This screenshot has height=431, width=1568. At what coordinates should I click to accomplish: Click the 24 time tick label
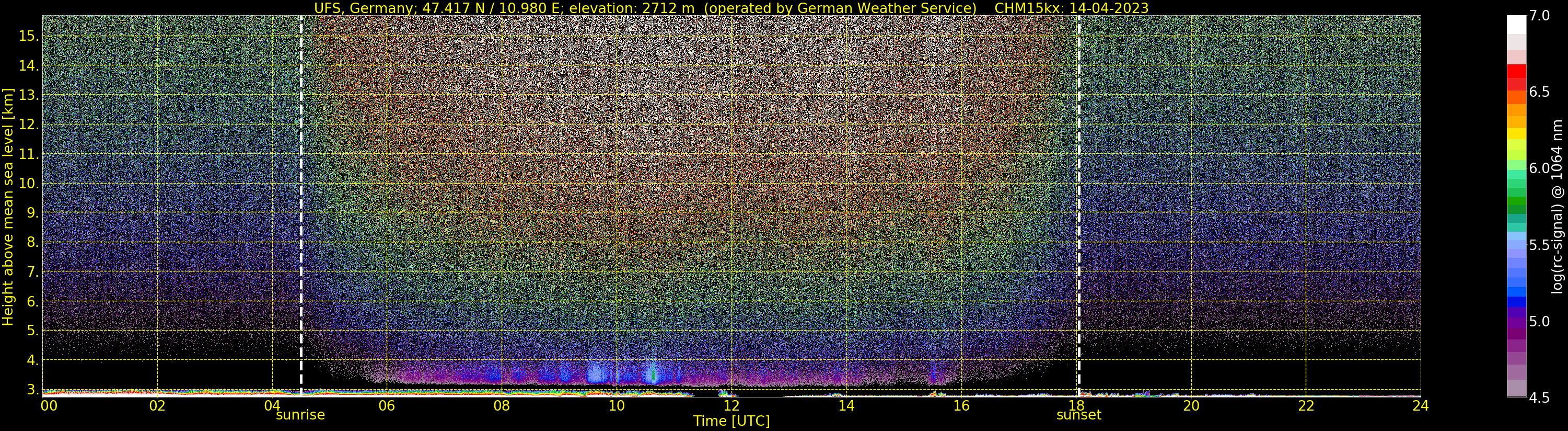[x=1420, y=406]
